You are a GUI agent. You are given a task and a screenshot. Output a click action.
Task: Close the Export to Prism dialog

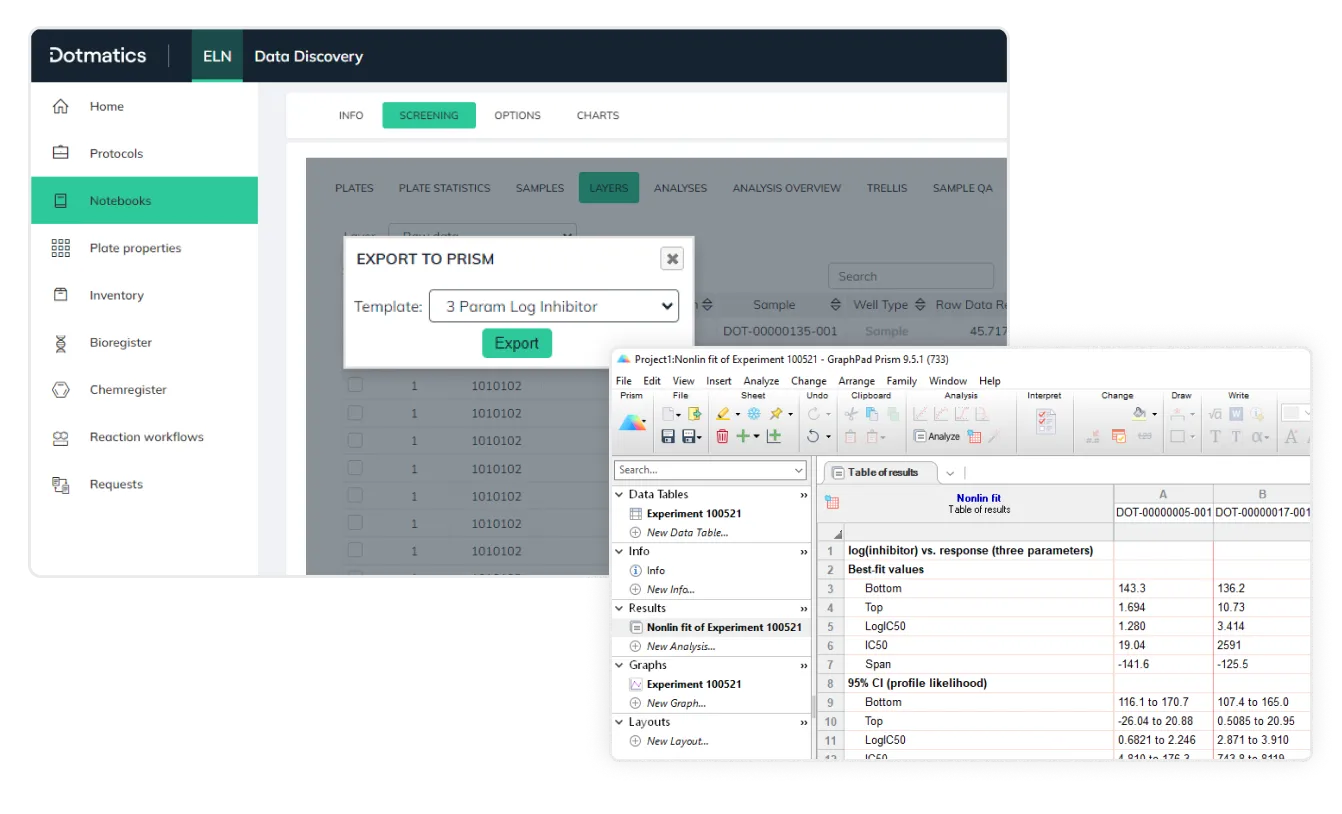point(673,259)
